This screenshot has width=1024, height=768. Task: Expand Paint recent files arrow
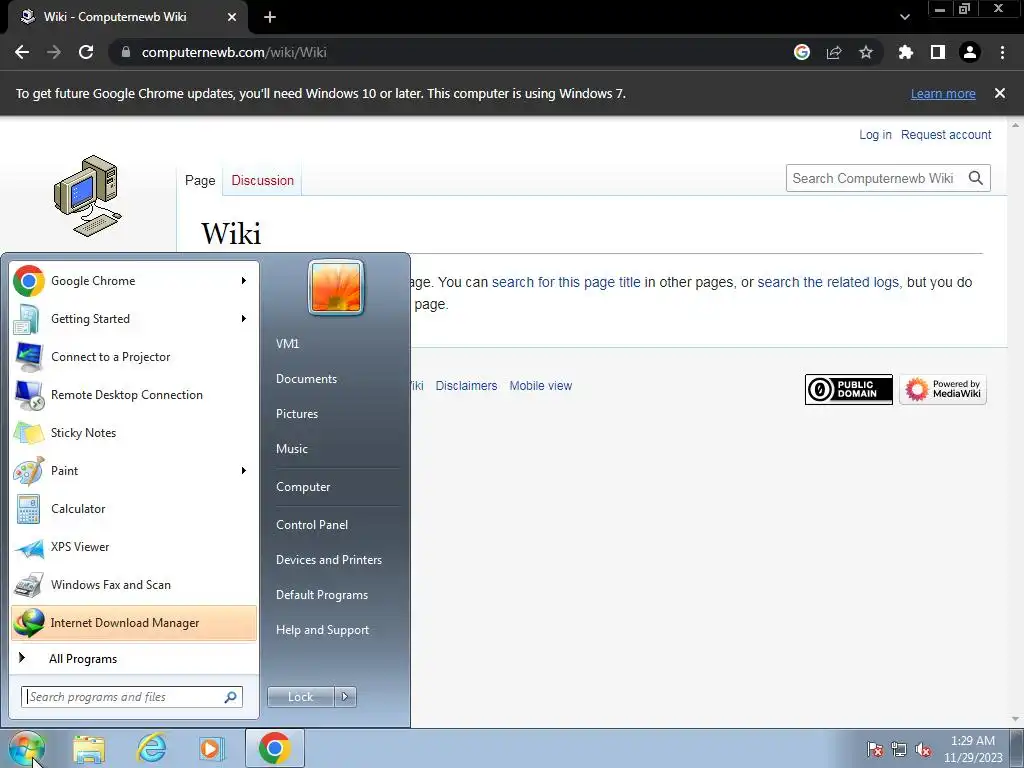click(244, 470)
